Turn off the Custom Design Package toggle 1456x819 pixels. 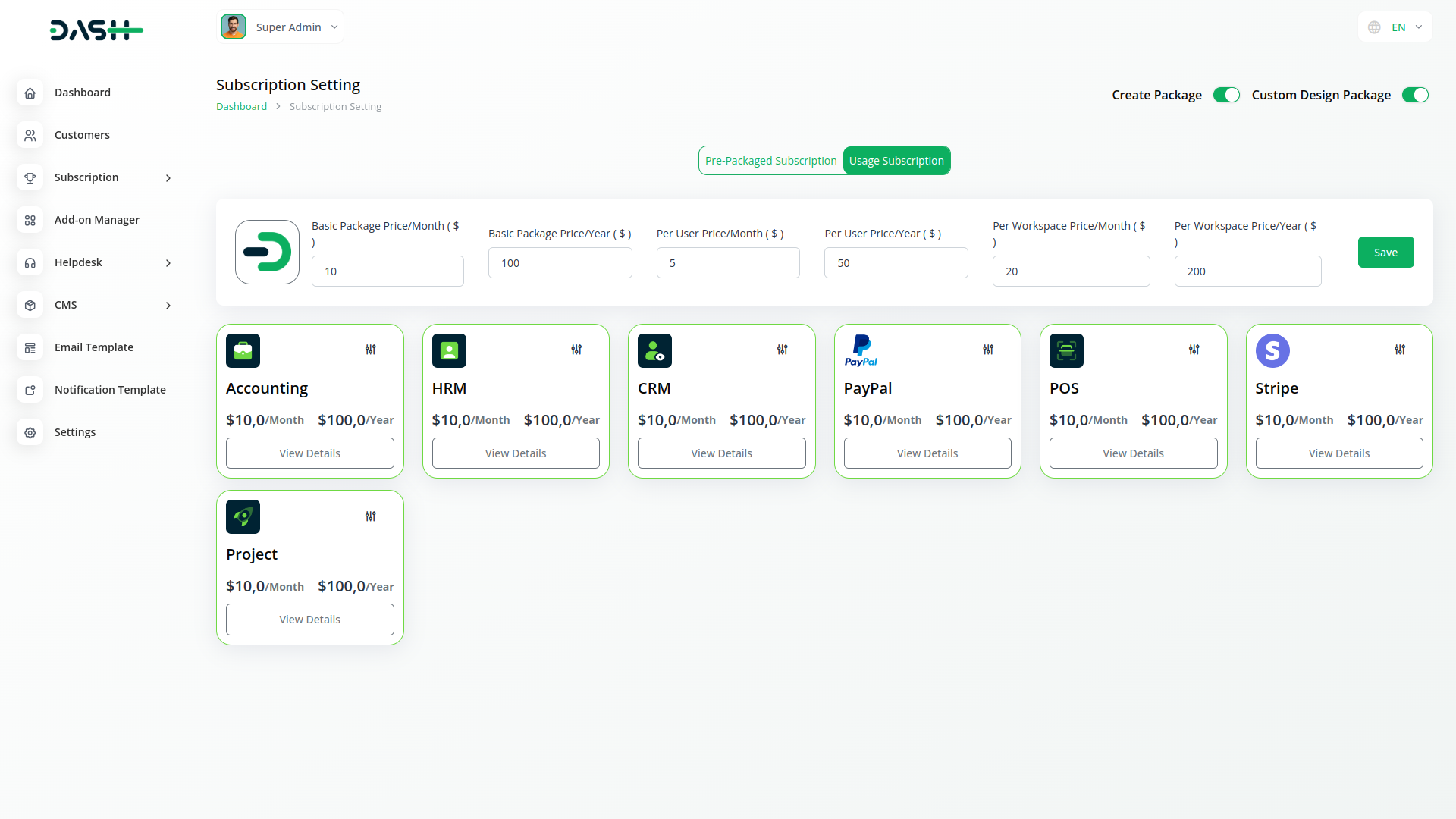coord(1415,95)
